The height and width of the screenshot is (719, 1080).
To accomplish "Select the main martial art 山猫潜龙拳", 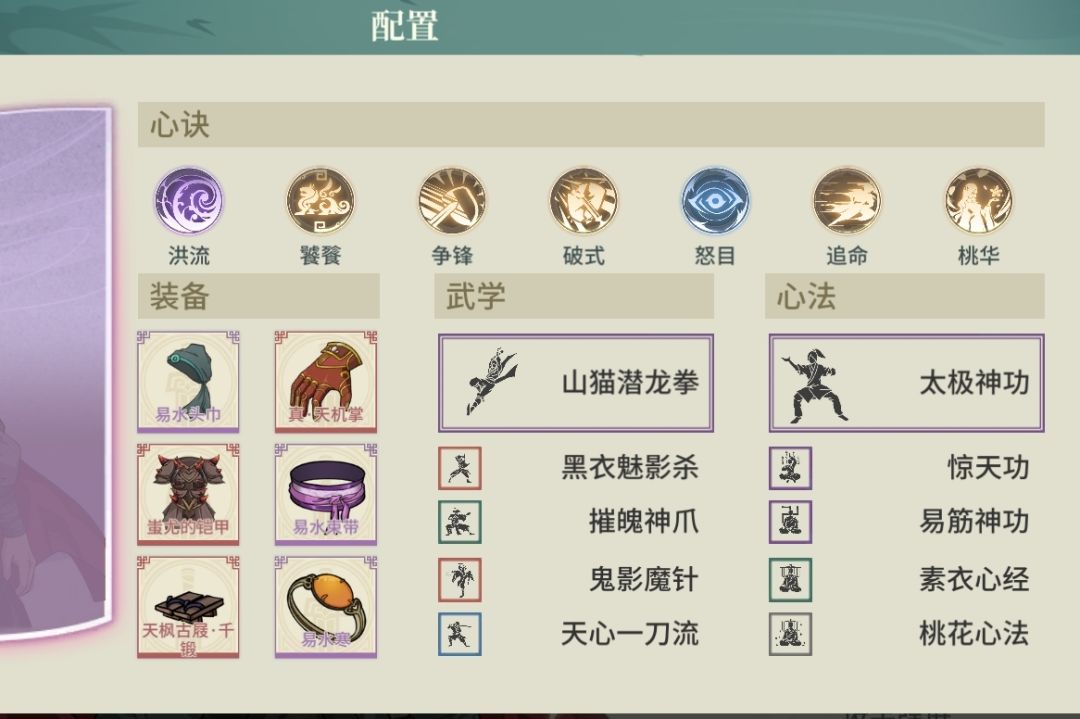I will 576,383.
